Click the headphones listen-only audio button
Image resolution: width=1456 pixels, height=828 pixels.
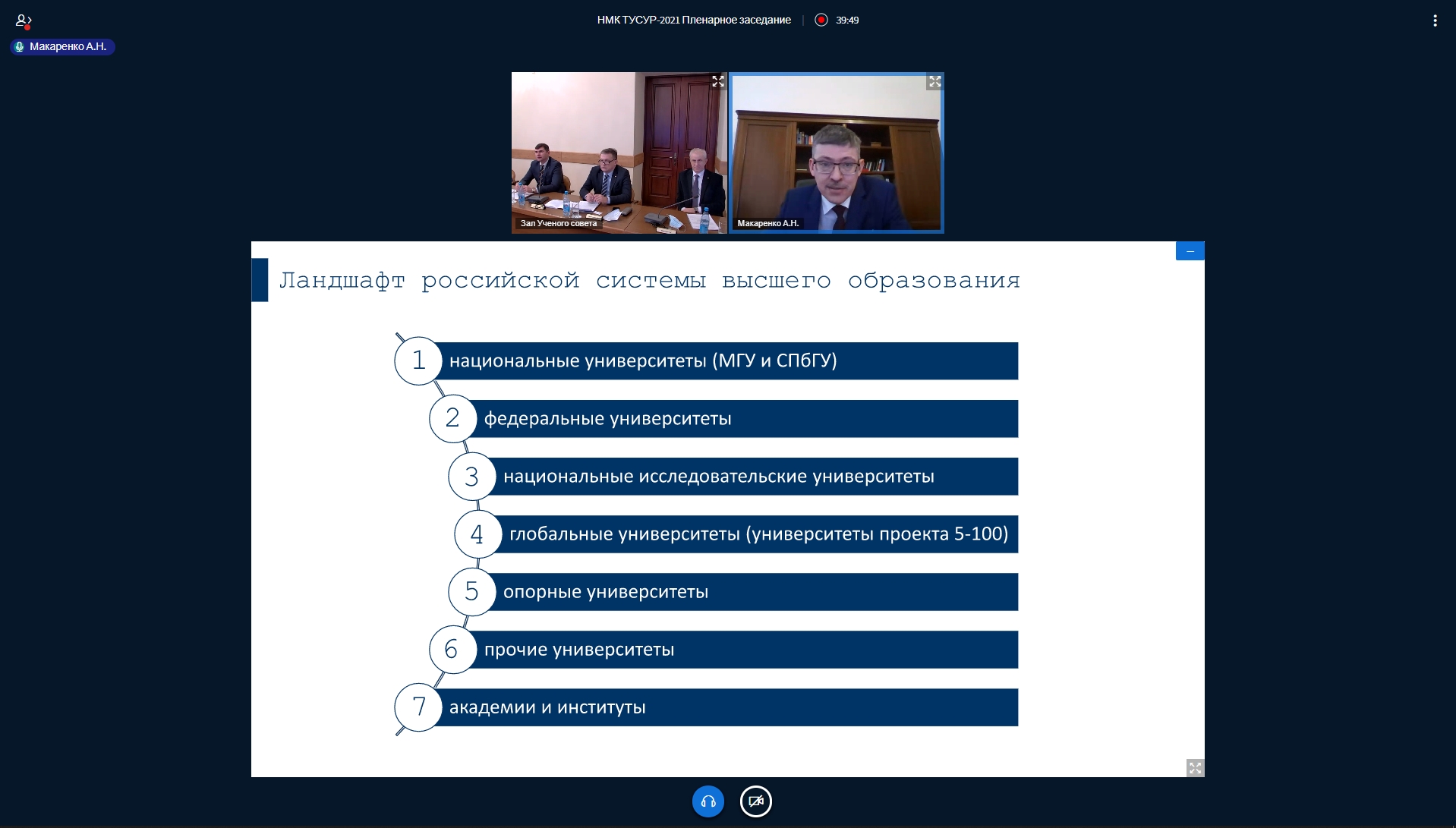coord(708,801)
